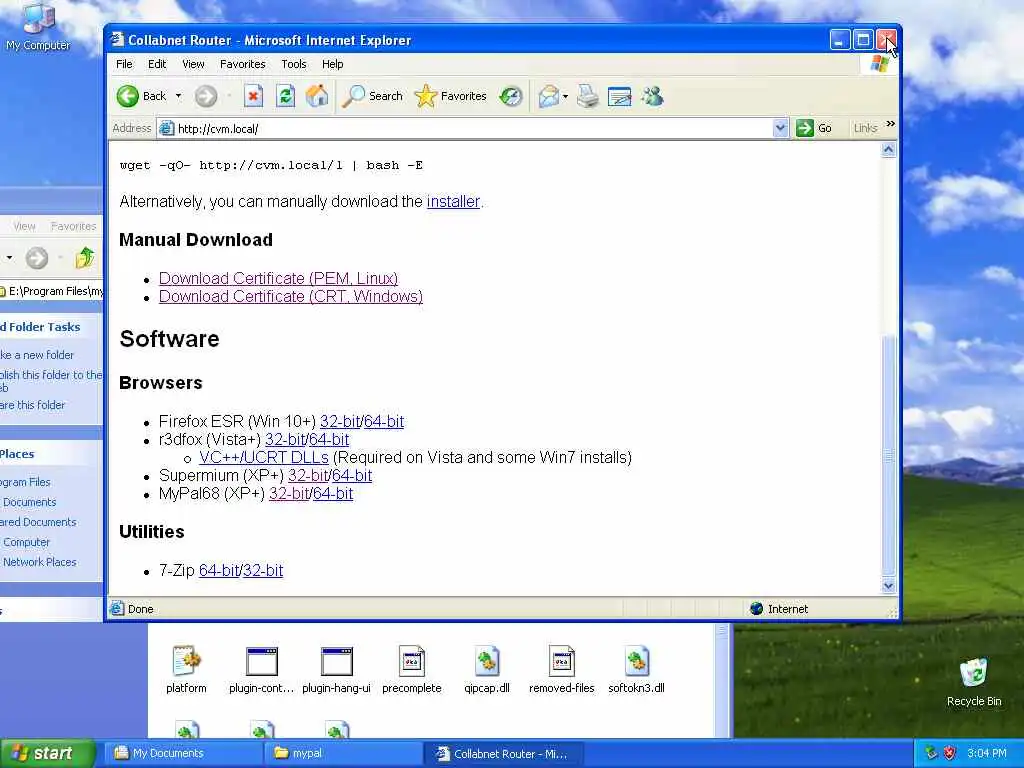Image resolution: width=1024 pixels, height=768 pixels.
Task: Click the page scrollbar down arrow
Action: point(888,586)
